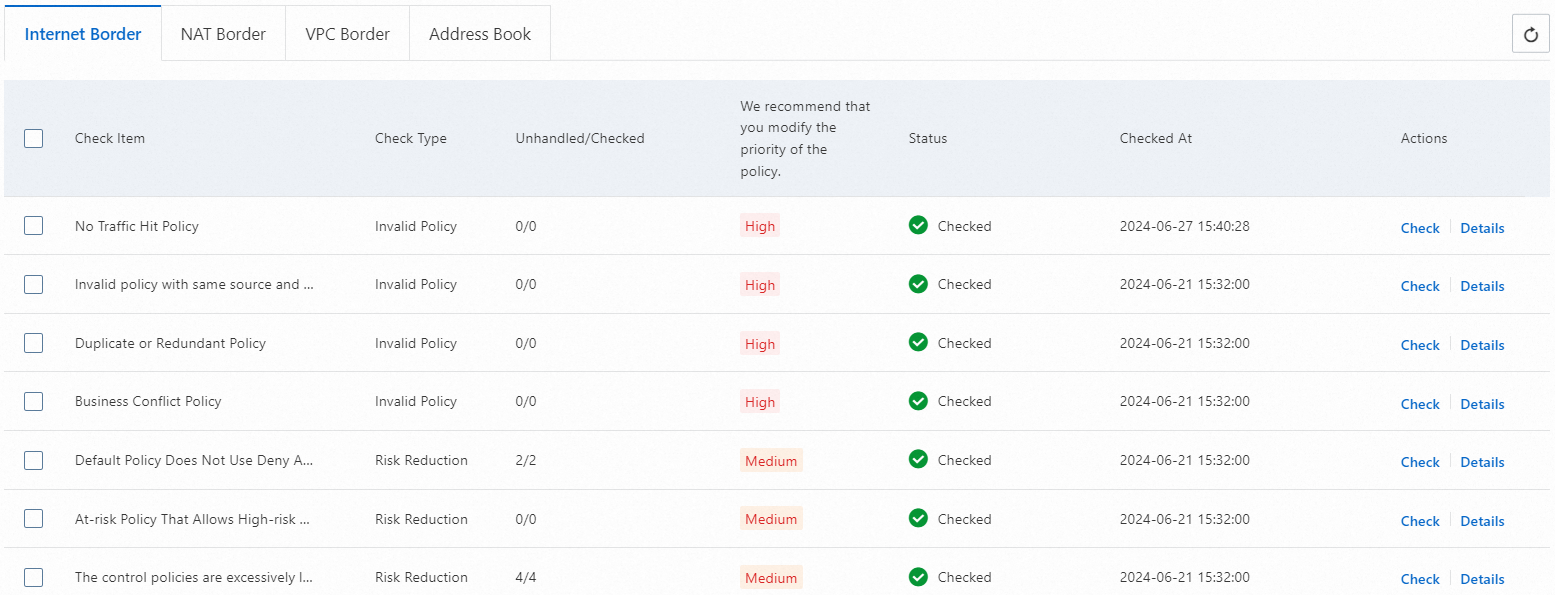Click green checked icon for No Traffic Hit Policy
1555x595 pixels.
coord(918,226)
